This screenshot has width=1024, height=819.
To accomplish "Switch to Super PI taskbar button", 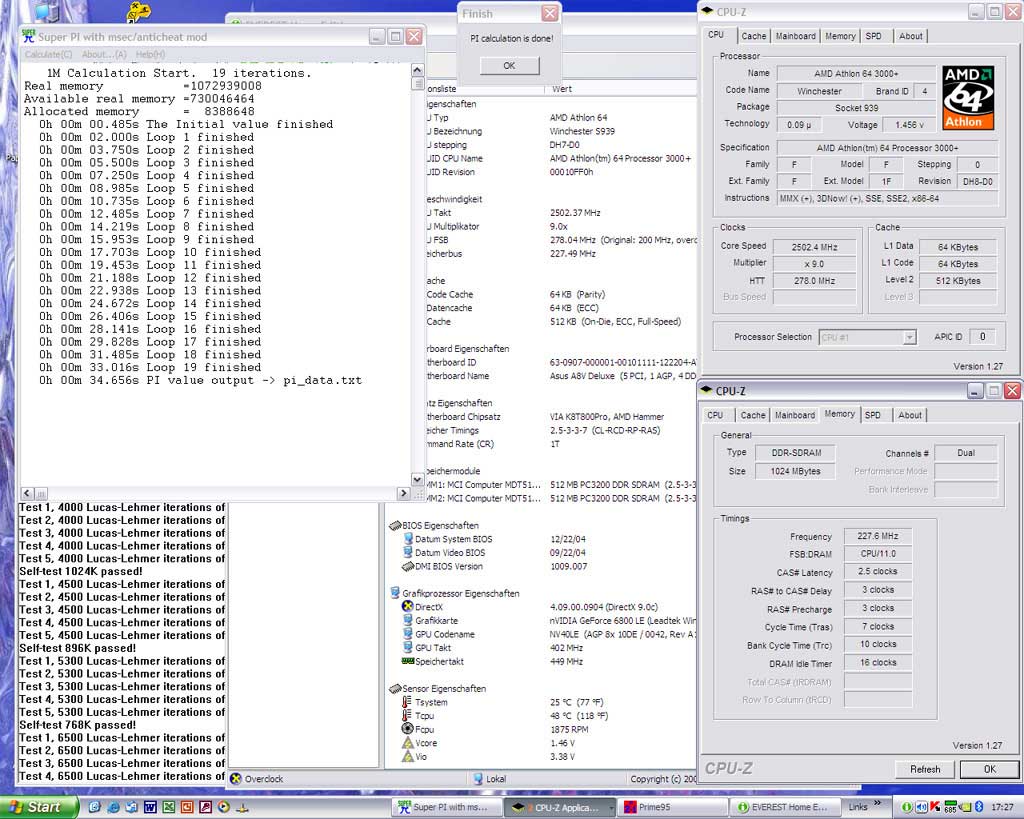I will (447, 807).
